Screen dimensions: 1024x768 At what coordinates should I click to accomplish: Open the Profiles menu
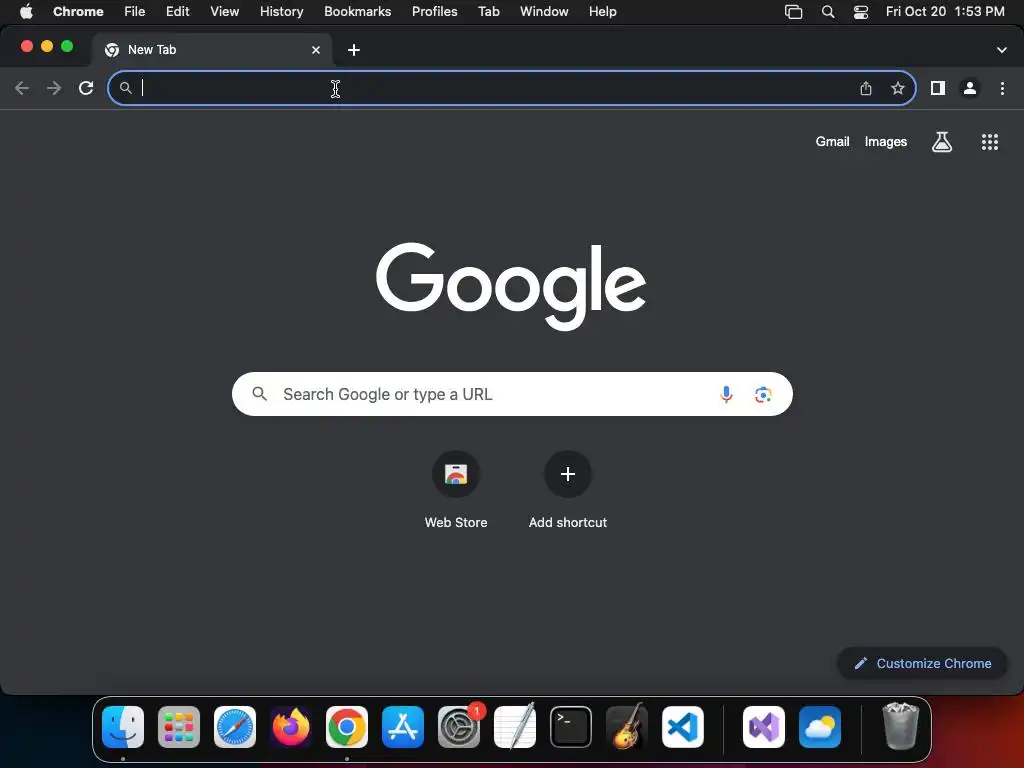coord(434,11)
